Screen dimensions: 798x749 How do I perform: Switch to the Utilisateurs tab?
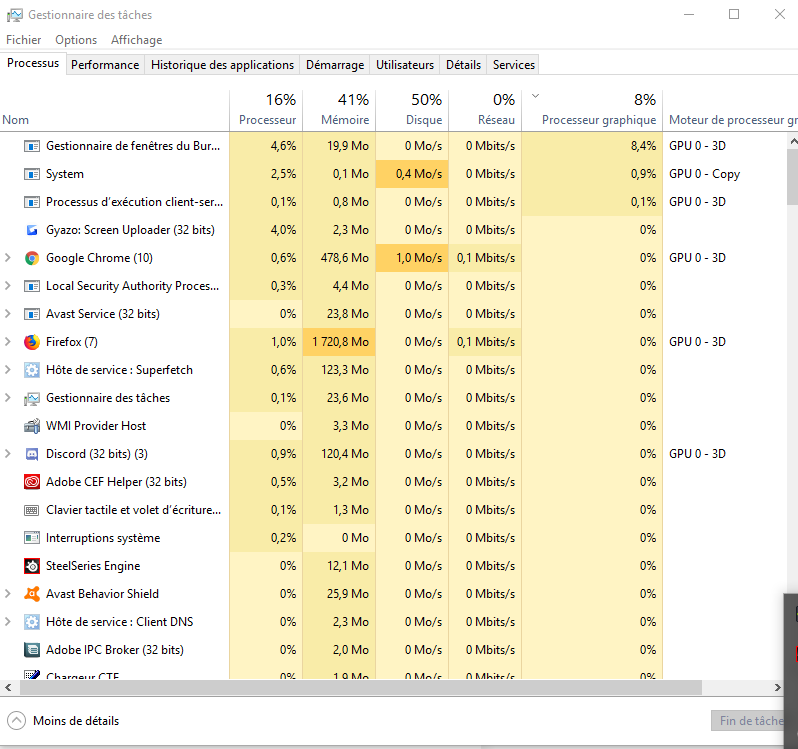click(x=405, y=65)
